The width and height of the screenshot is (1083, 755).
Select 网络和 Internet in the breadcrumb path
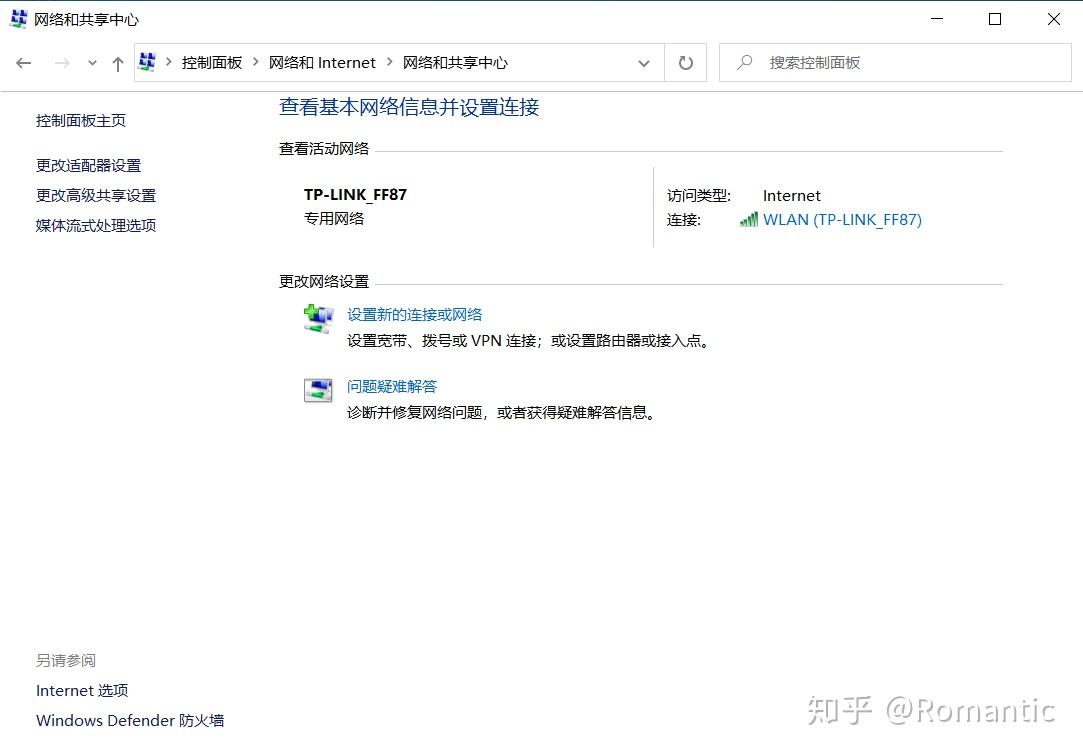click(322, 62)
